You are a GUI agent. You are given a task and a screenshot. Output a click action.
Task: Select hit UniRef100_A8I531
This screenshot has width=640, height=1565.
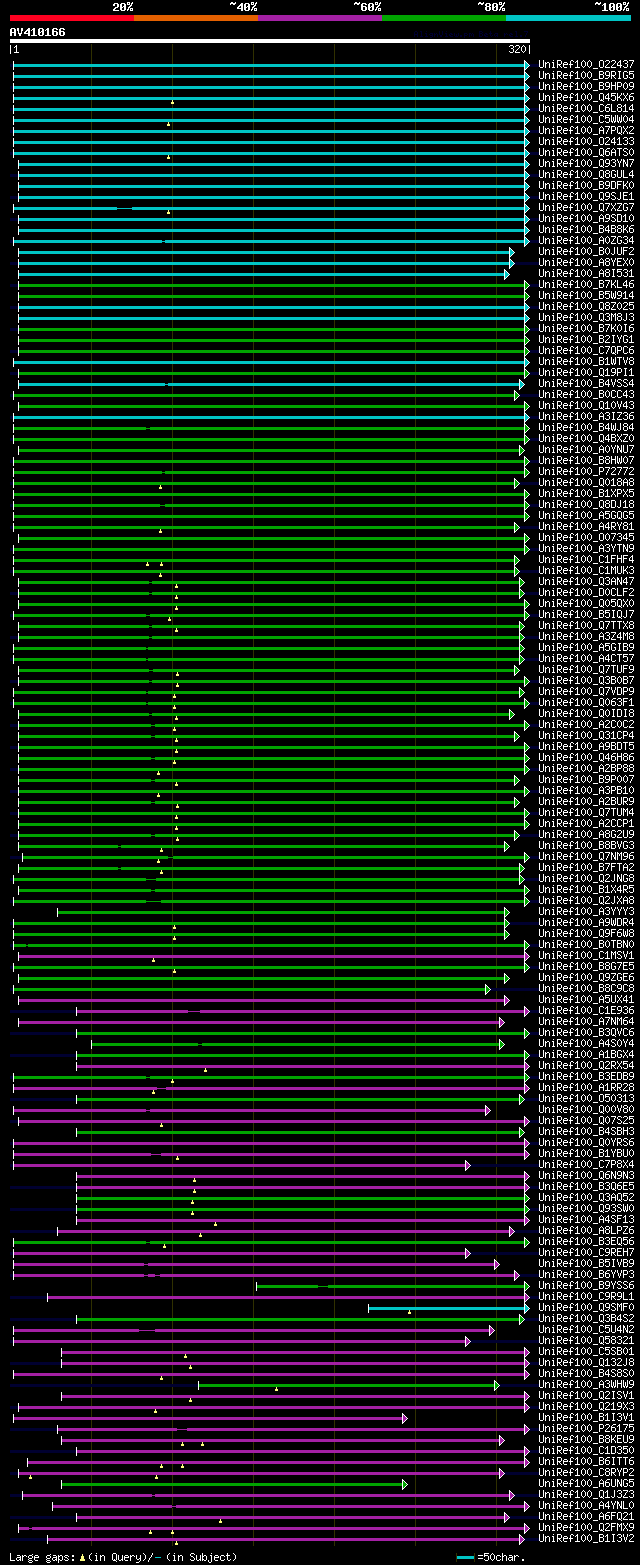point(586,273)
